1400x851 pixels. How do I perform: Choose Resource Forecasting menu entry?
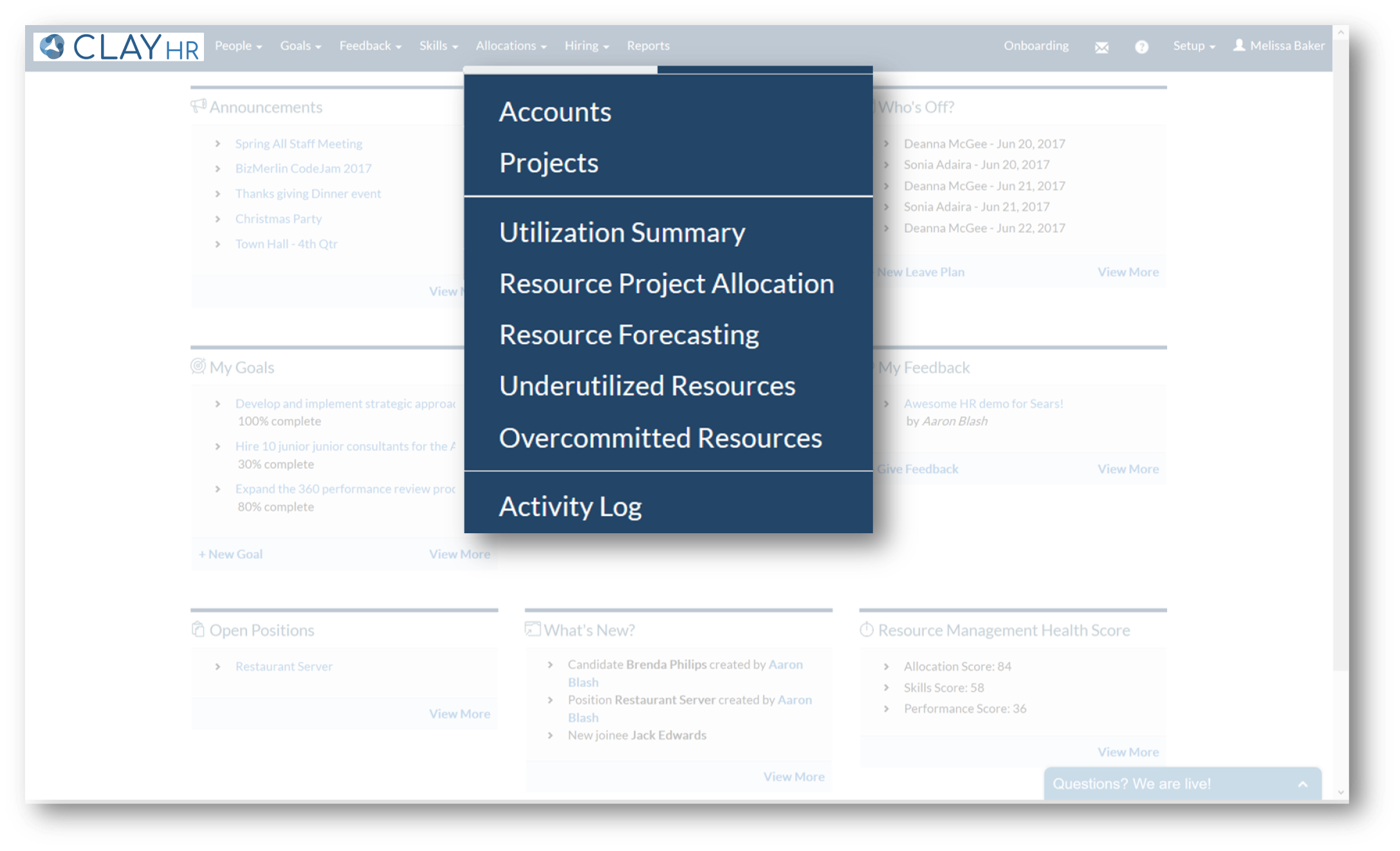point(629,334)
